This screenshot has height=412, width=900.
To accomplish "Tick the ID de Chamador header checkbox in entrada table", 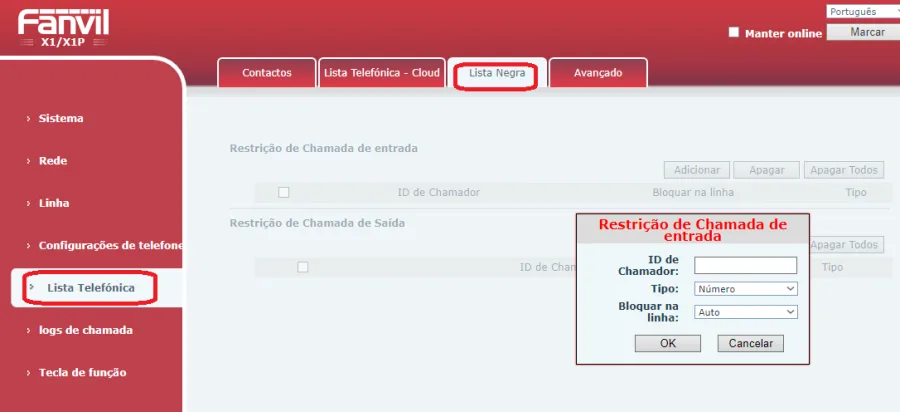I will (x=284, y=192).
